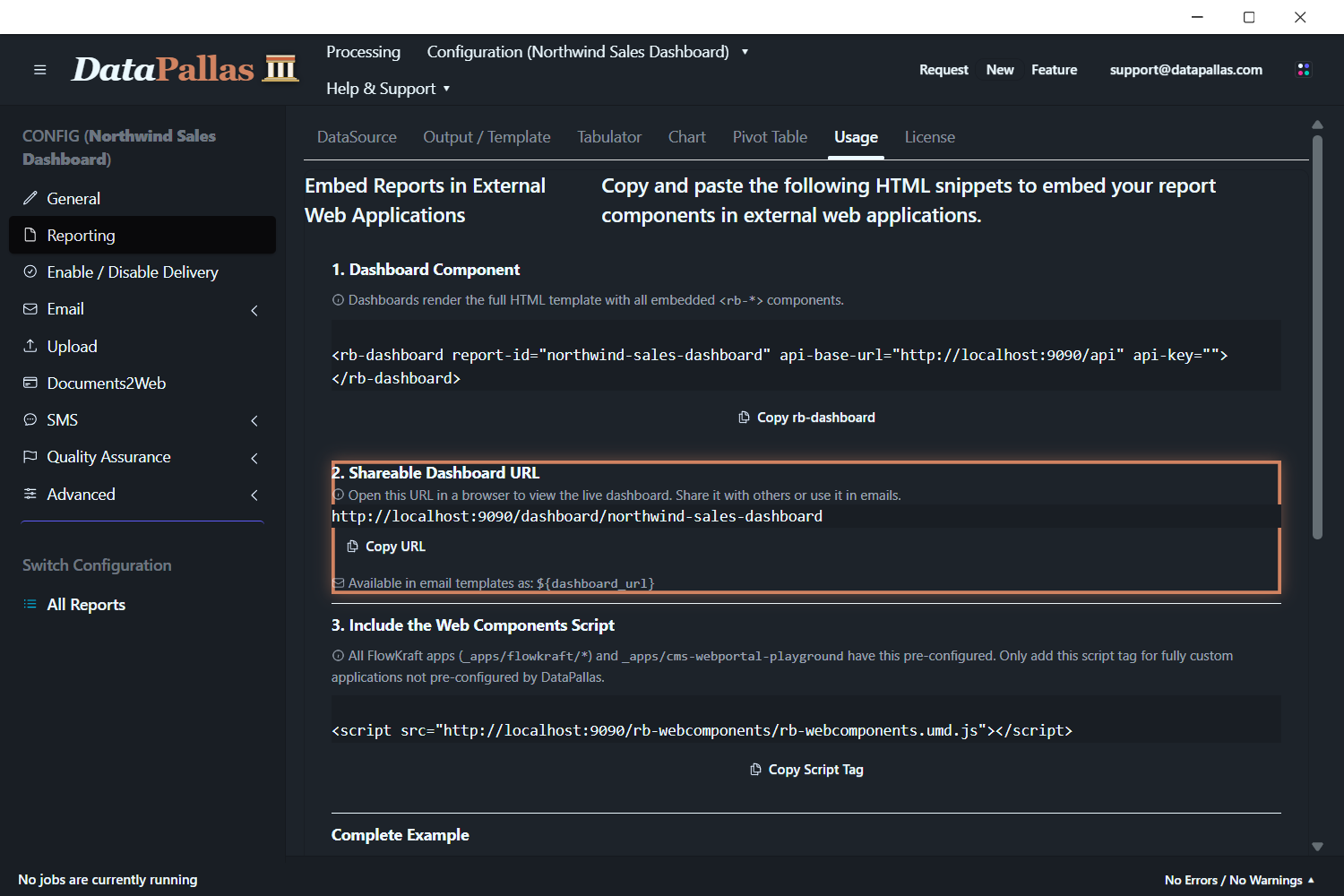Screen dimensions: 1344x896
Task: Switch to the Chart tab
Action: [687, 137]
